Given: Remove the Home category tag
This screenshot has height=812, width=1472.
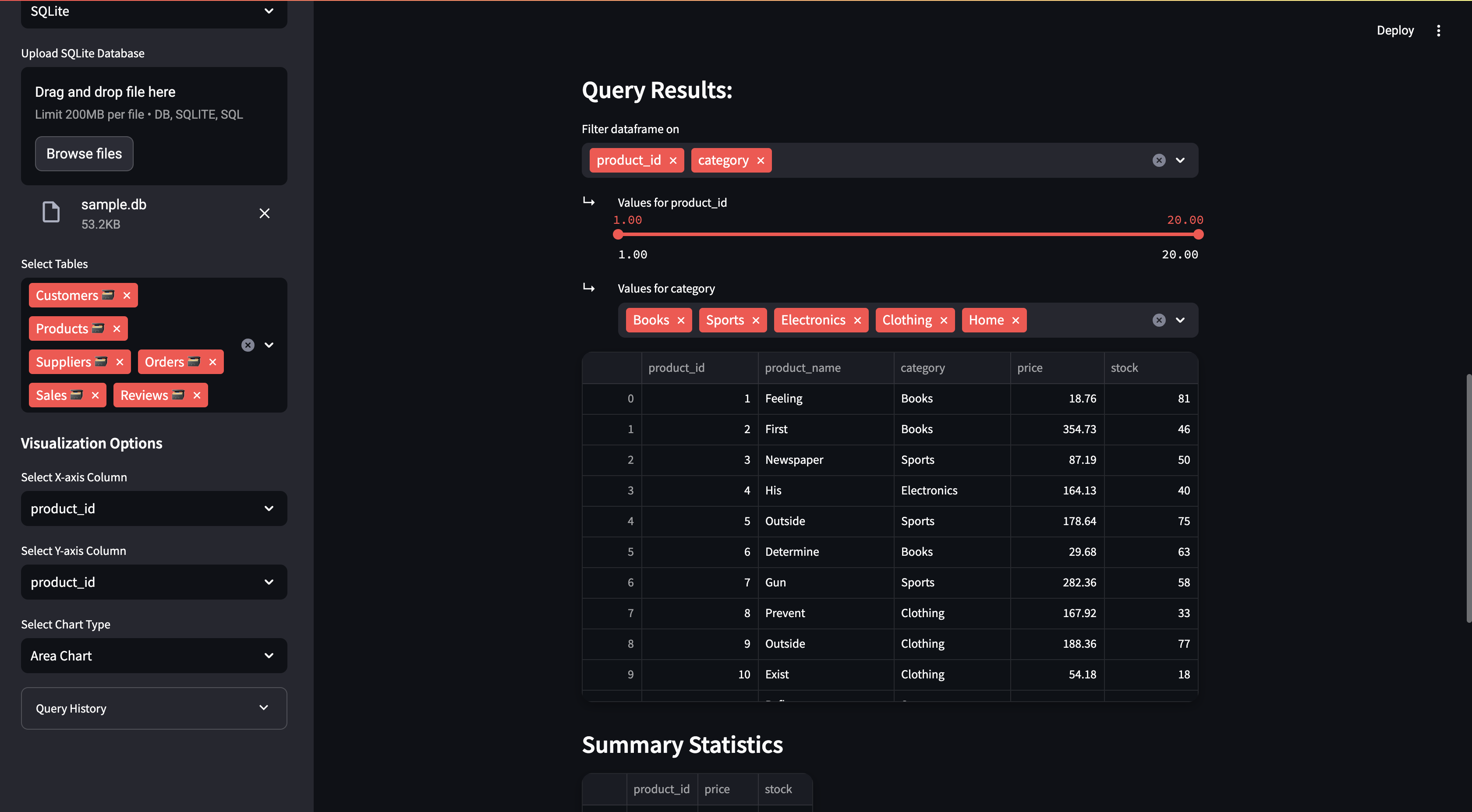Looking at the screenshot, I should [1016, 321].
